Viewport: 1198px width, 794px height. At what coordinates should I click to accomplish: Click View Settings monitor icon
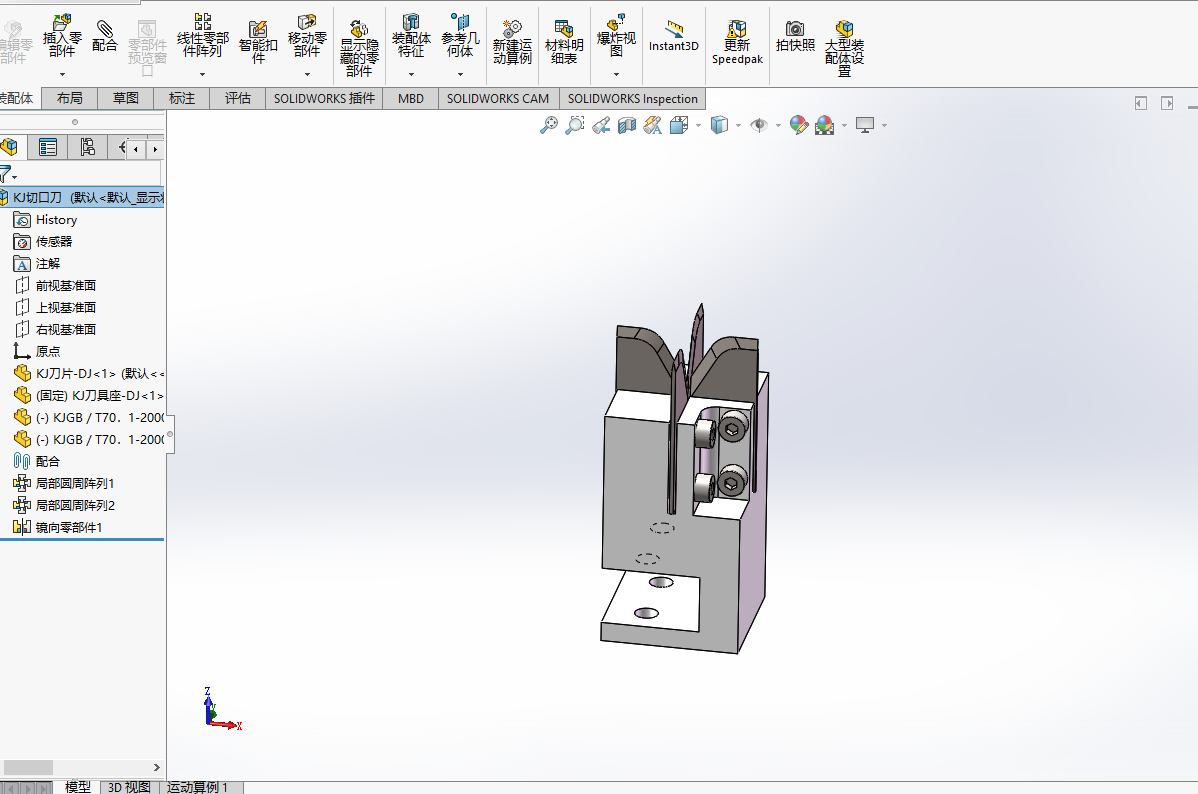coord(865,125)
